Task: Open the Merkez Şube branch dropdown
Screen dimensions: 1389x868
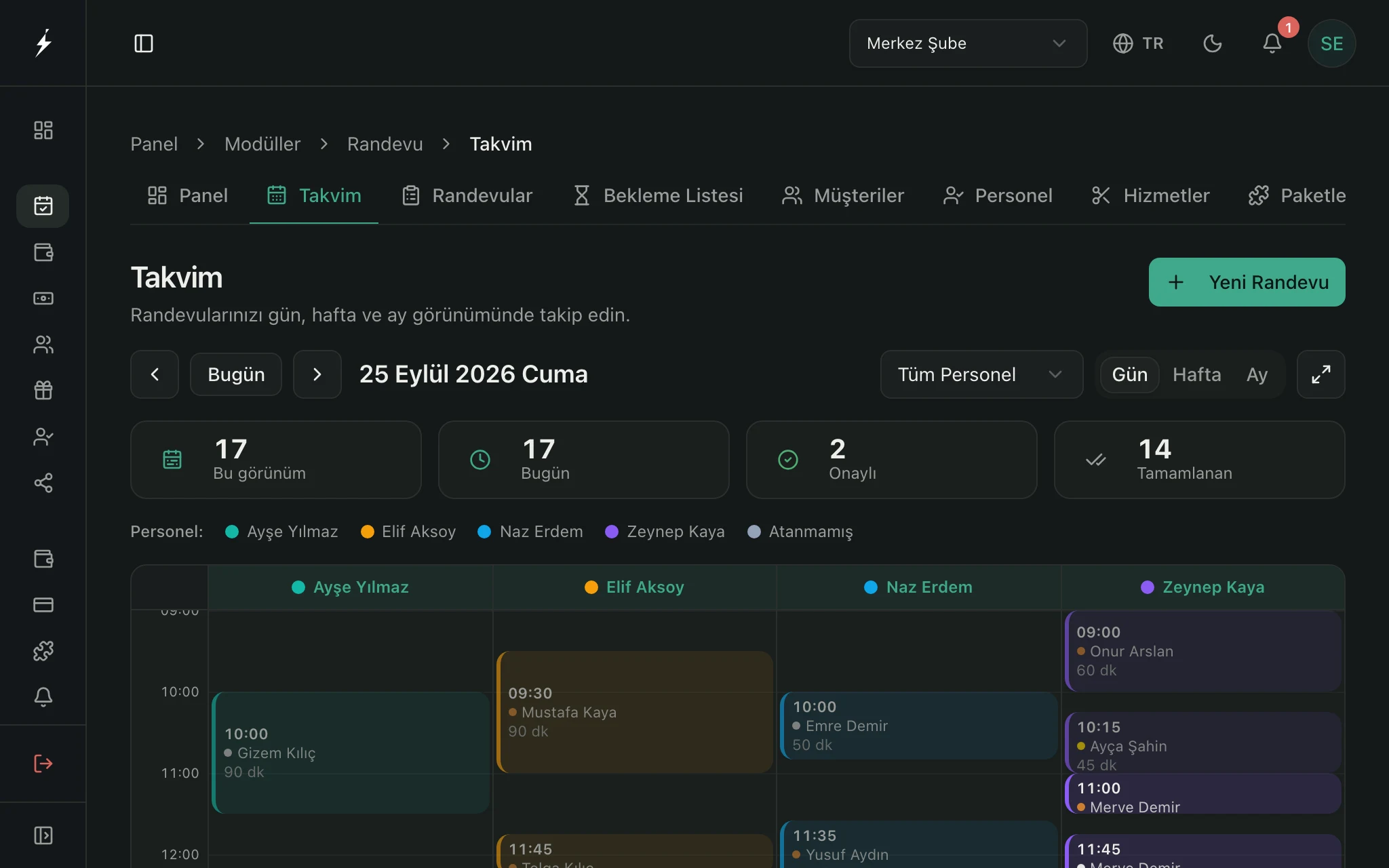Action: tap(968, 43)
